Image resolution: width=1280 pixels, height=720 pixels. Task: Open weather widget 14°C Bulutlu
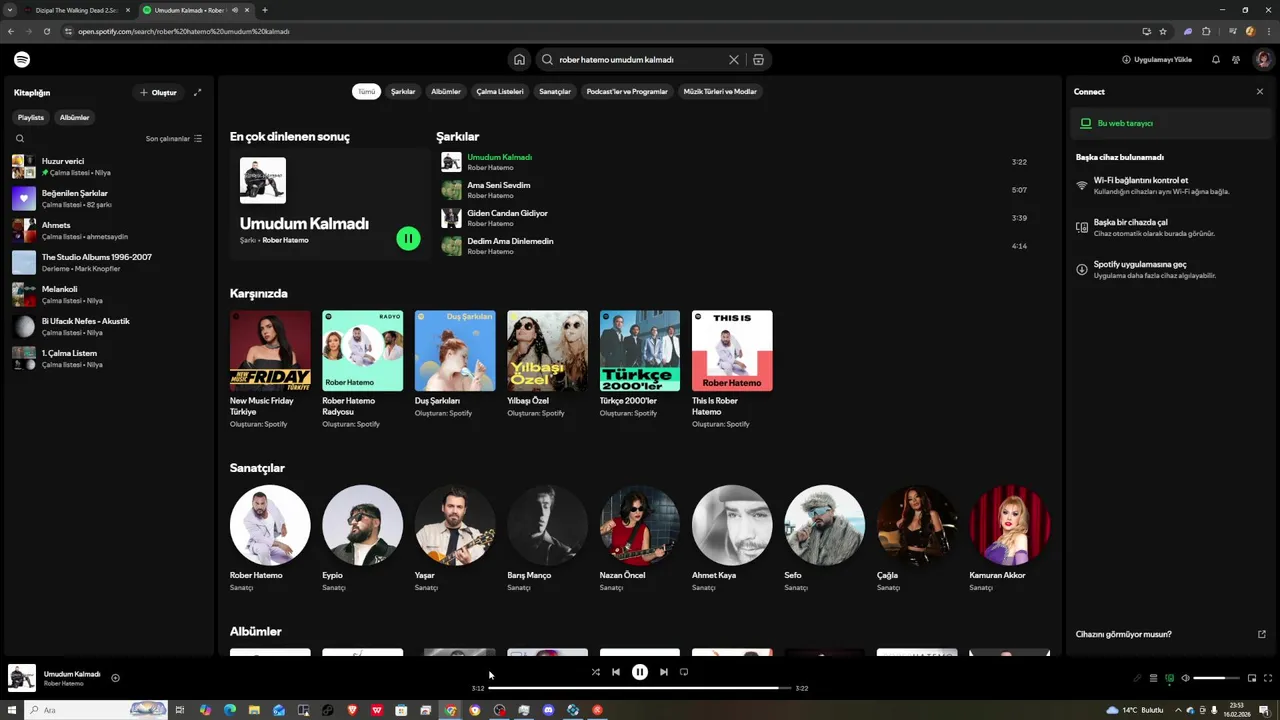[x=1134, y=710]
